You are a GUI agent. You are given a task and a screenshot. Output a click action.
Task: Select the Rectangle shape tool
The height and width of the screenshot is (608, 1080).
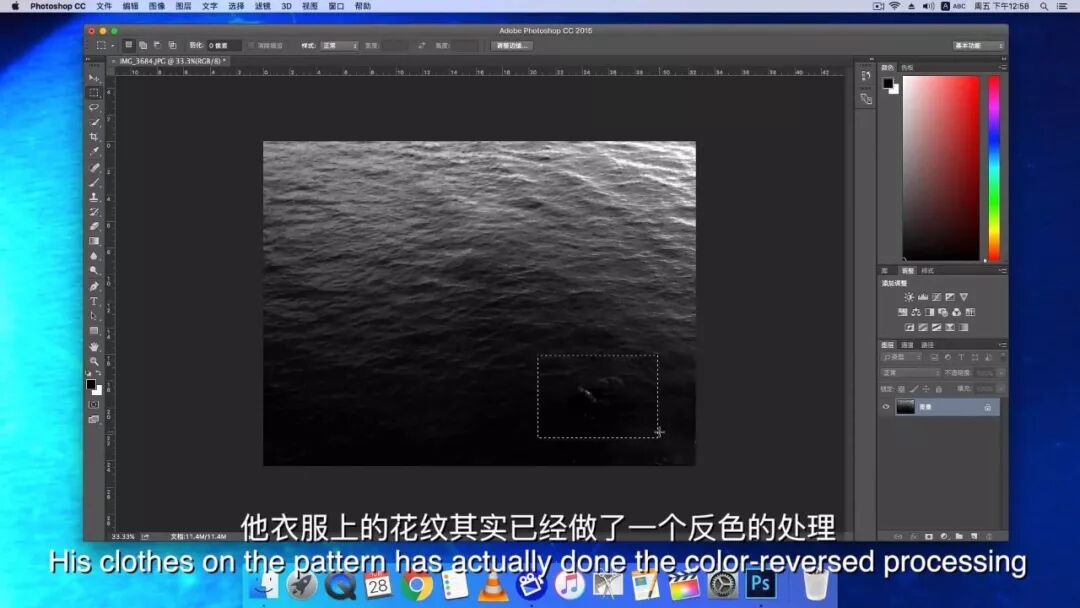click(x=94, y=331)
